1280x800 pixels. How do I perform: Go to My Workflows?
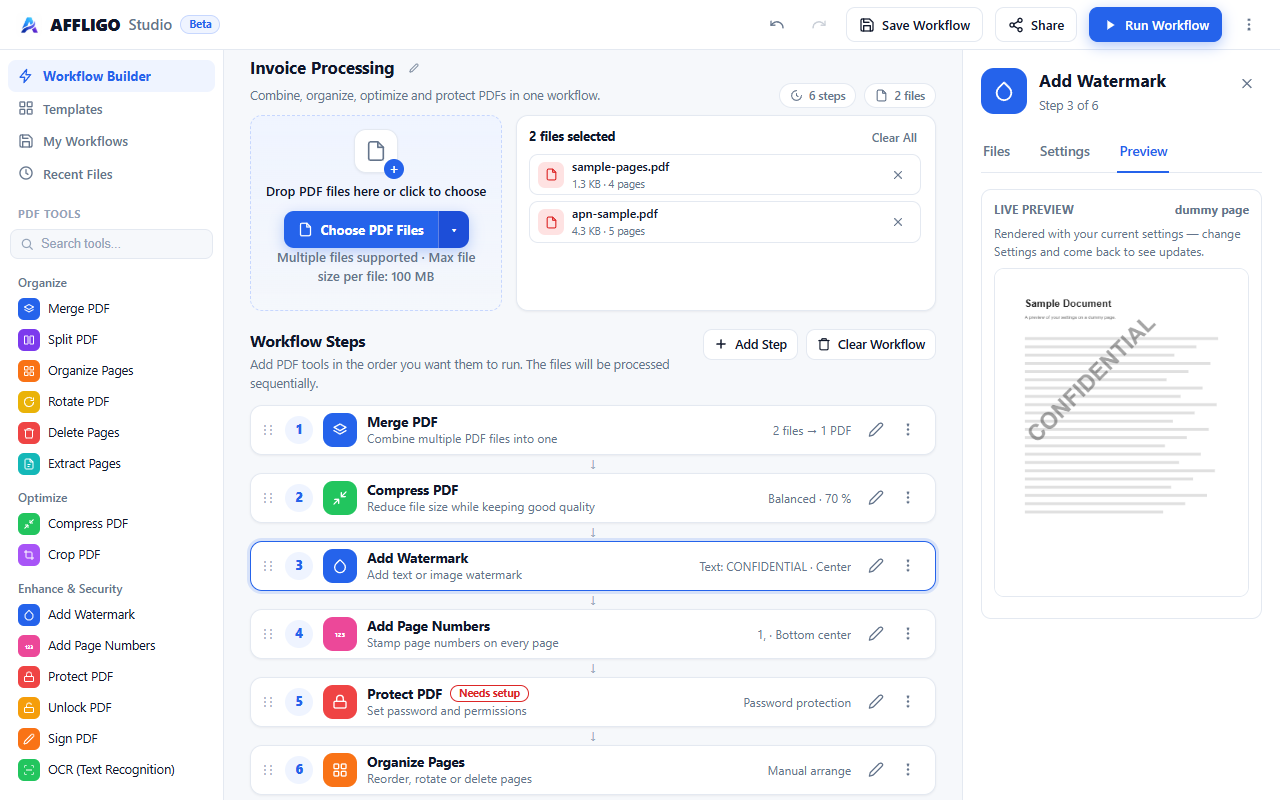pyautogui.click(x=111, y=141)
